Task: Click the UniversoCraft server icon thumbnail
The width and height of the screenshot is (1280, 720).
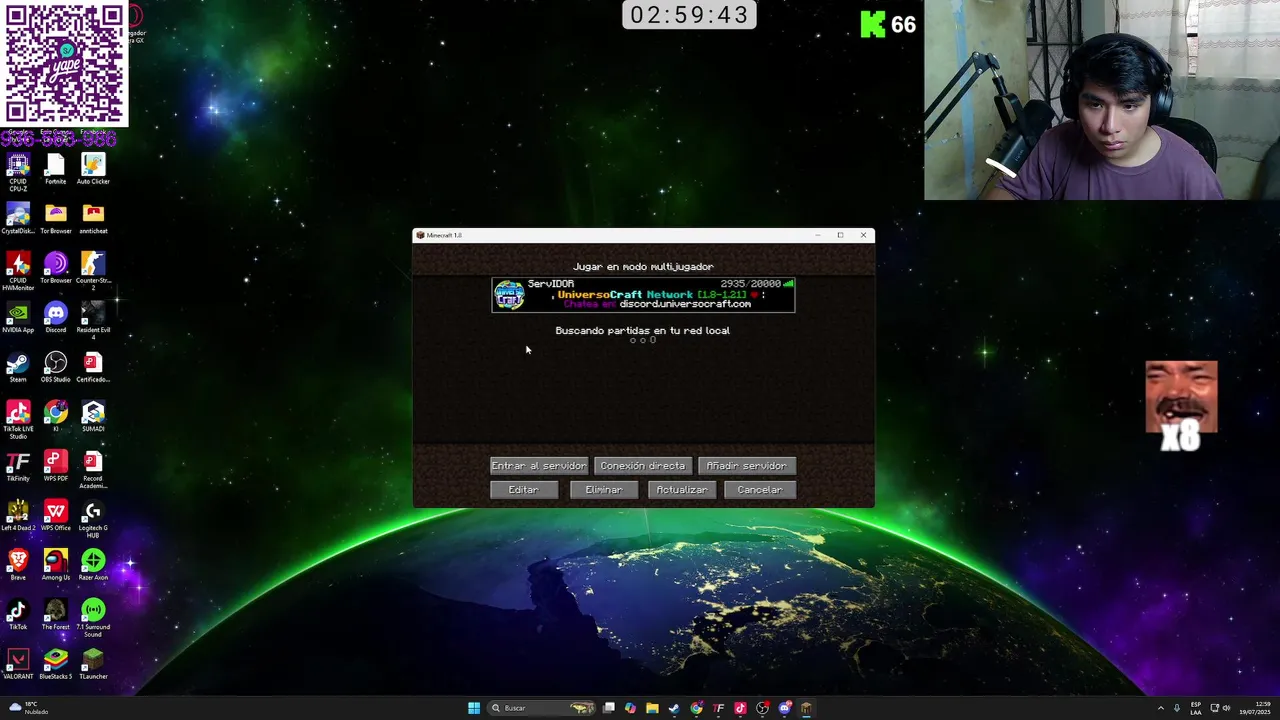Action: (509, 295)
